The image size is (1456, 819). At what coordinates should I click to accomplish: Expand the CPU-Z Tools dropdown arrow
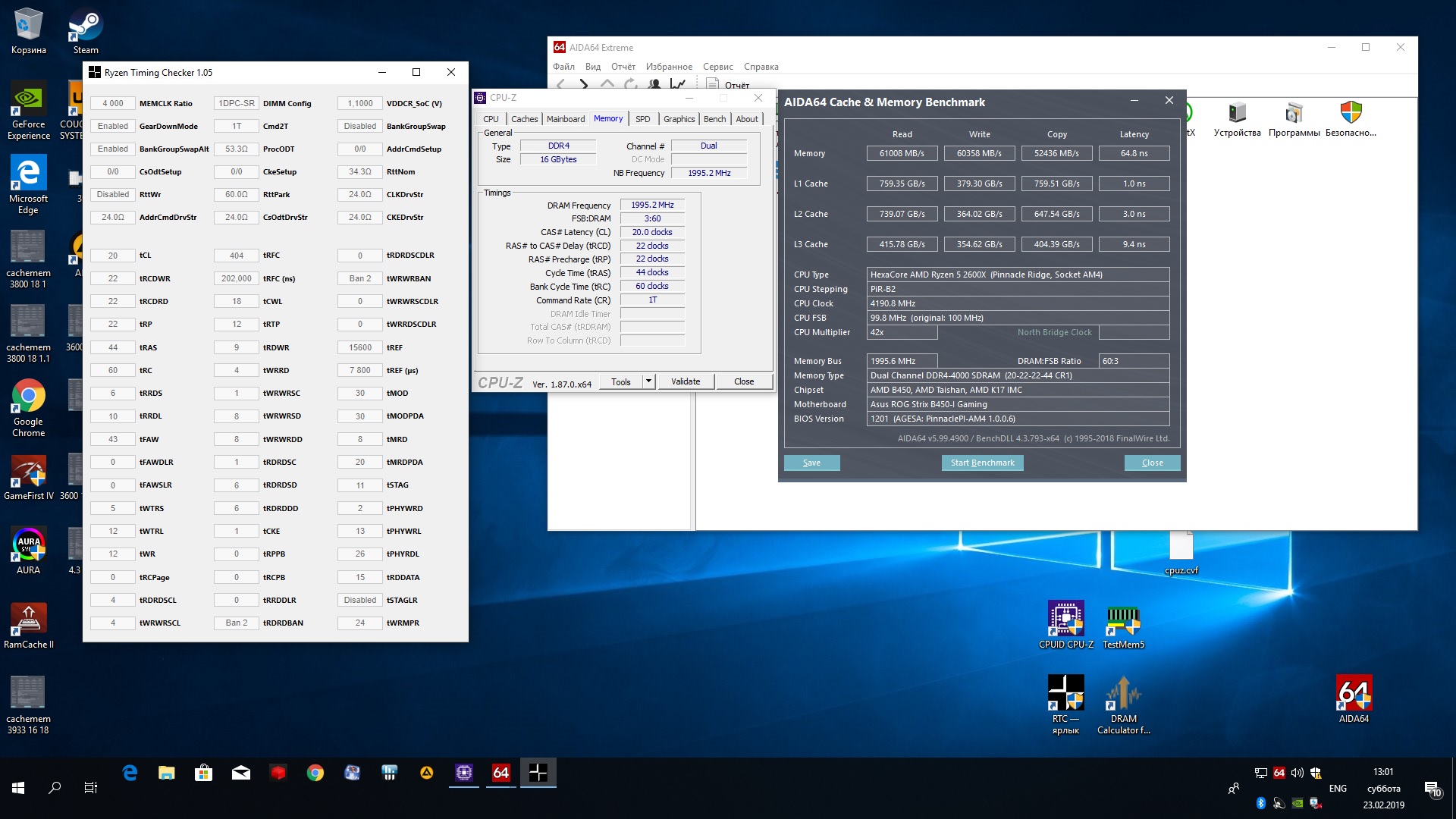tap(648, 381)
